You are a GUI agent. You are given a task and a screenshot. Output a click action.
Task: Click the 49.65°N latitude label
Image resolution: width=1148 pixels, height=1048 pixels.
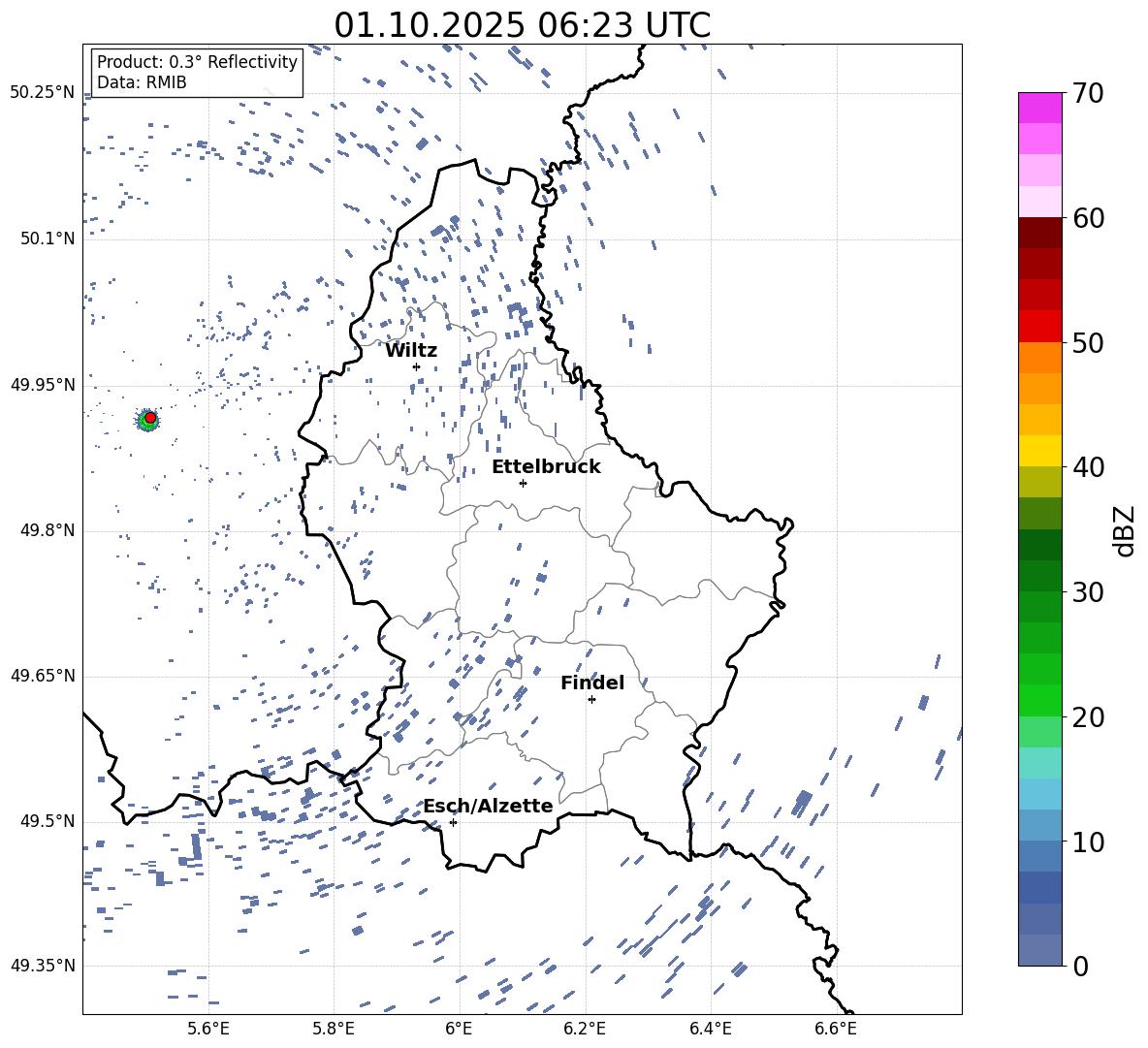[42, 676]
